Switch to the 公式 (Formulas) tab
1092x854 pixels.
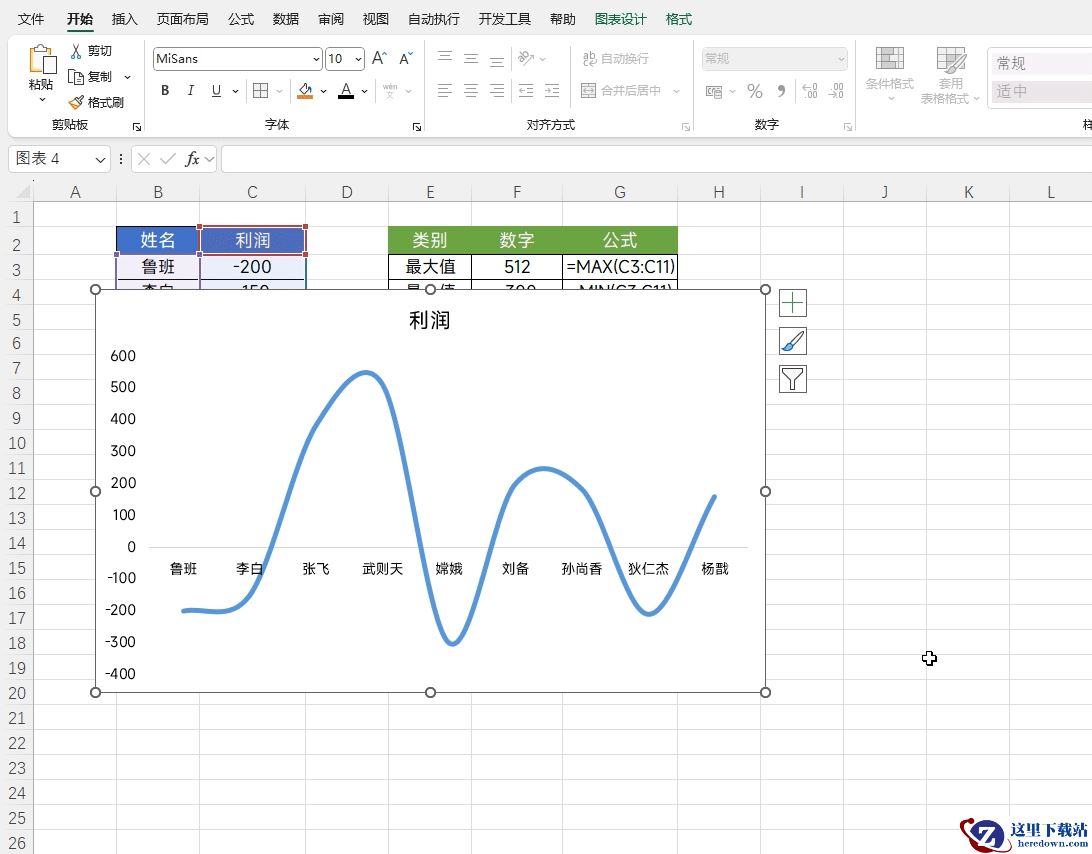[x=241, y=19]
